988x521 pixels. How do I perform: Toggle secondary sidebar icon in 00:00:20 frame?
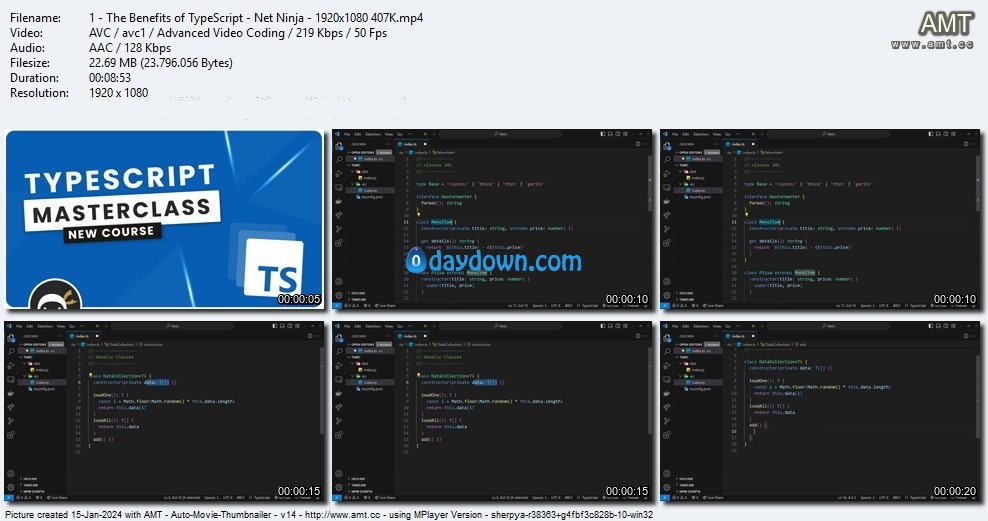click(946, 326)
